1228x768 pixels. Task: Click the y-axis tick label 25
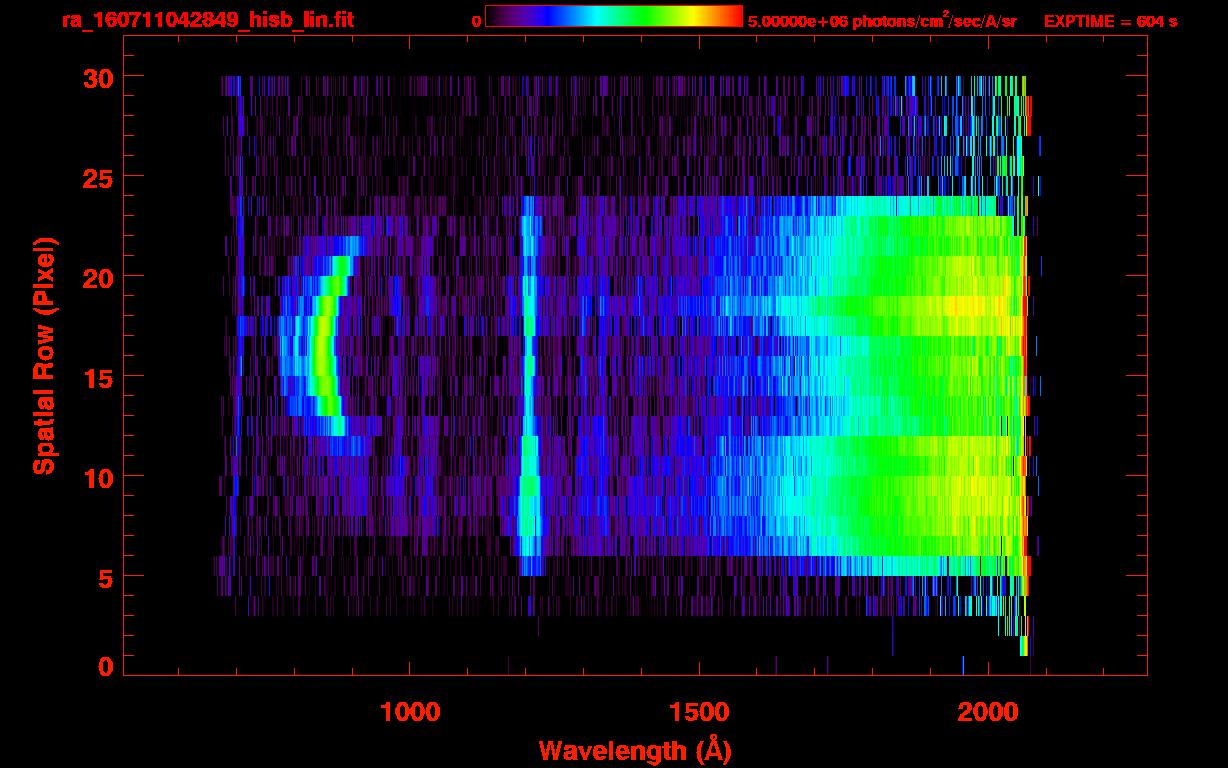point(98,177)
